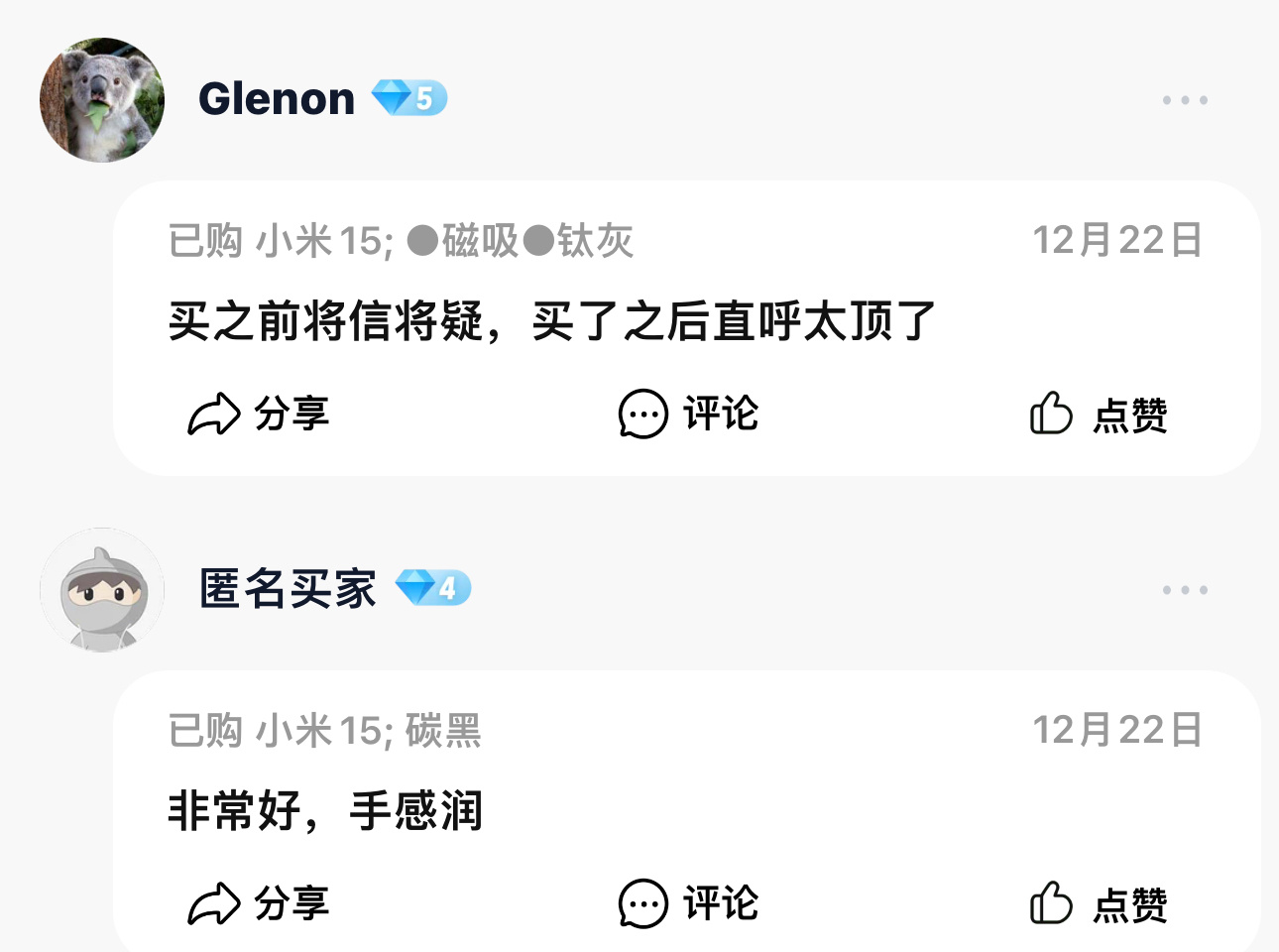Open Glenon's koala profile avatar

coord(102,100)
